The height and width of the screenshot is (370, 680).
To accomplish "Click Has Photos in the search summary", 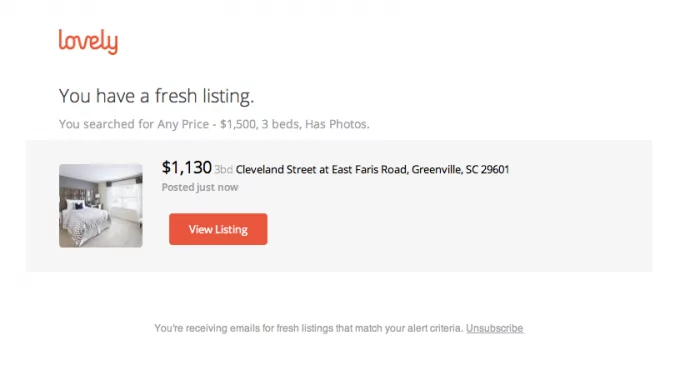I will click(x=337, y=124).
